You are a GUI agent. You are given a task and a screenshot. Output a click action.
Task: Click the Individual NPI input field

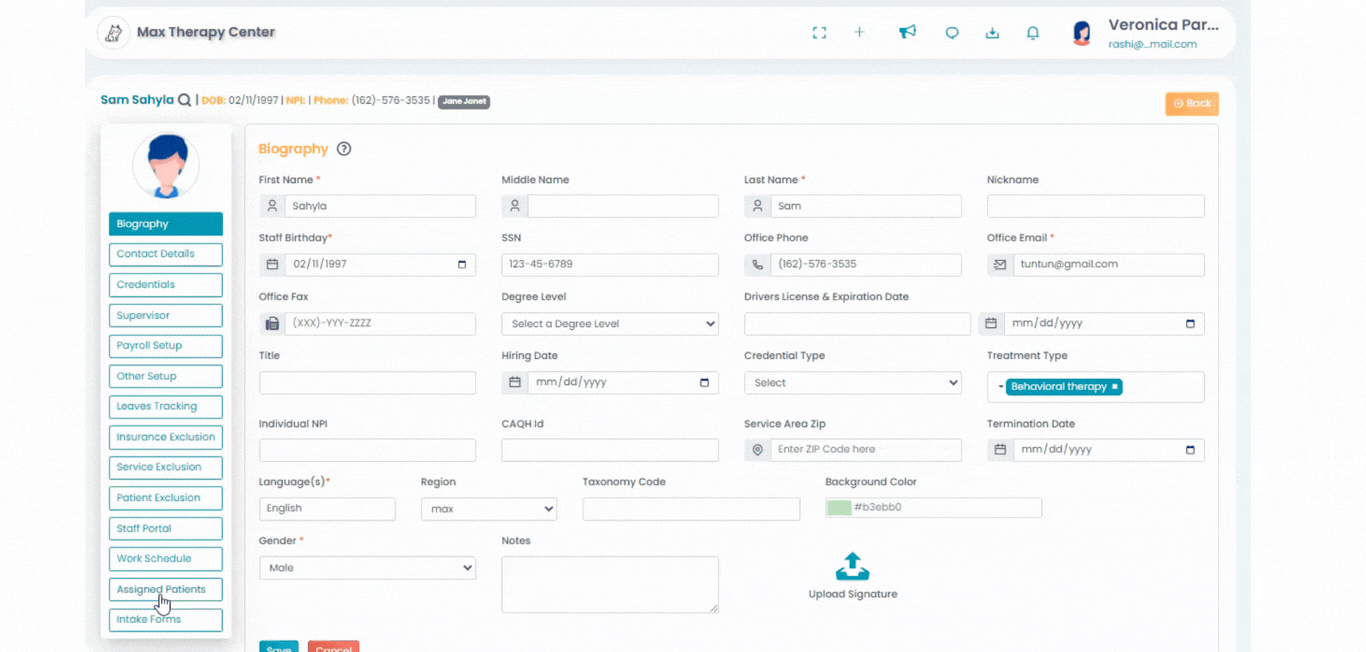pyautogui.click(x=367, y=450)
